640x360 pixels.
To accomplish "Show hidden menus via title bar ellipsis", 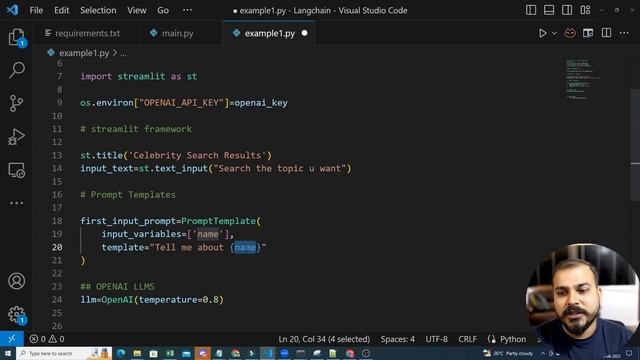I will pyautogui.click(x=187, y=10).
